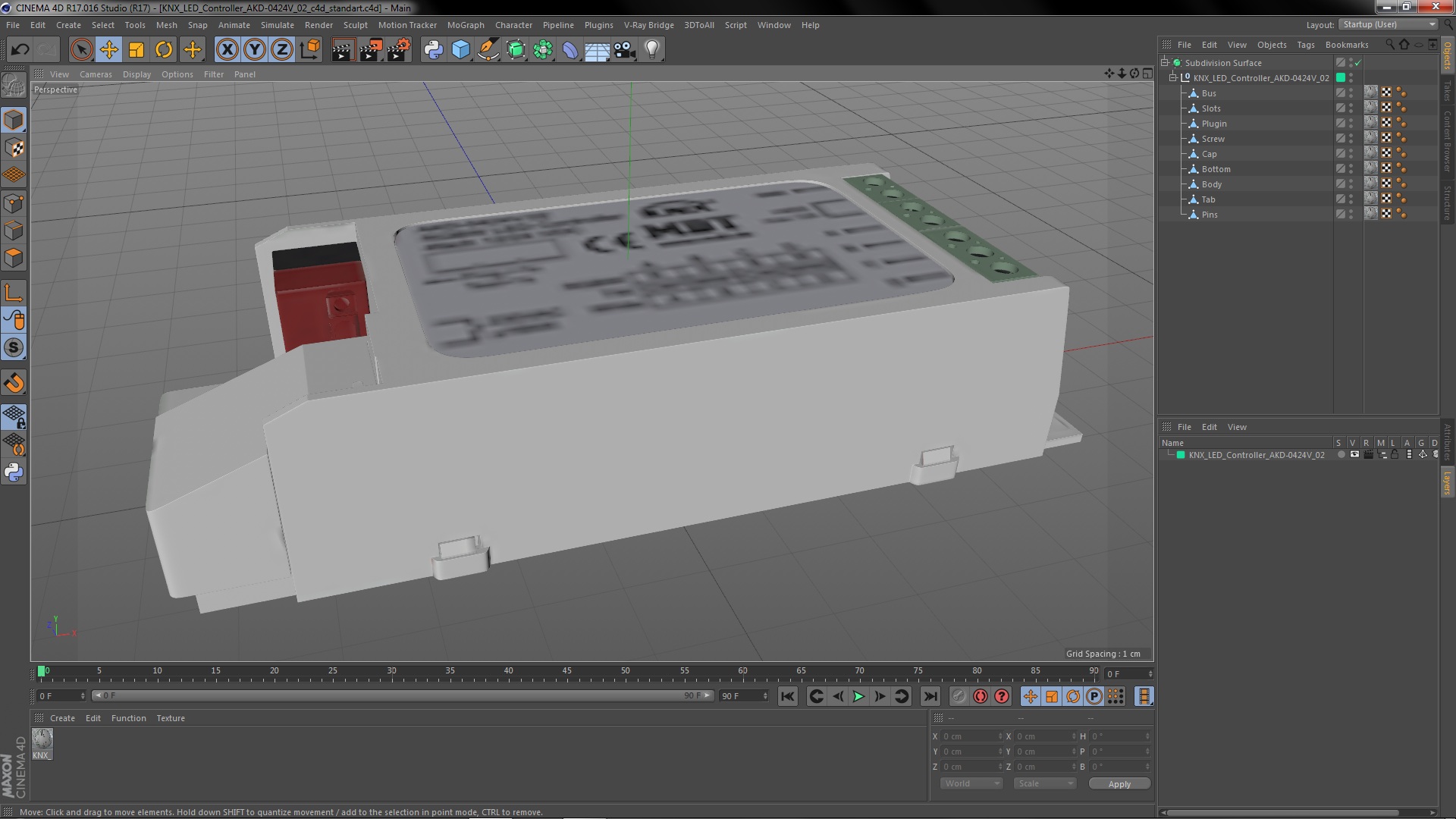Select the Body object in Object Manager

(x=1212, y=184)
